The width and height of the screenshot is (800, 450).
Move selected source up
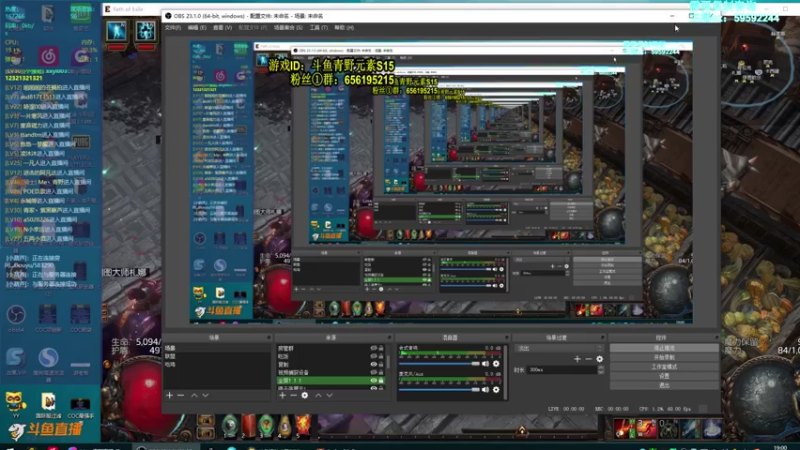tap(318, 395)
